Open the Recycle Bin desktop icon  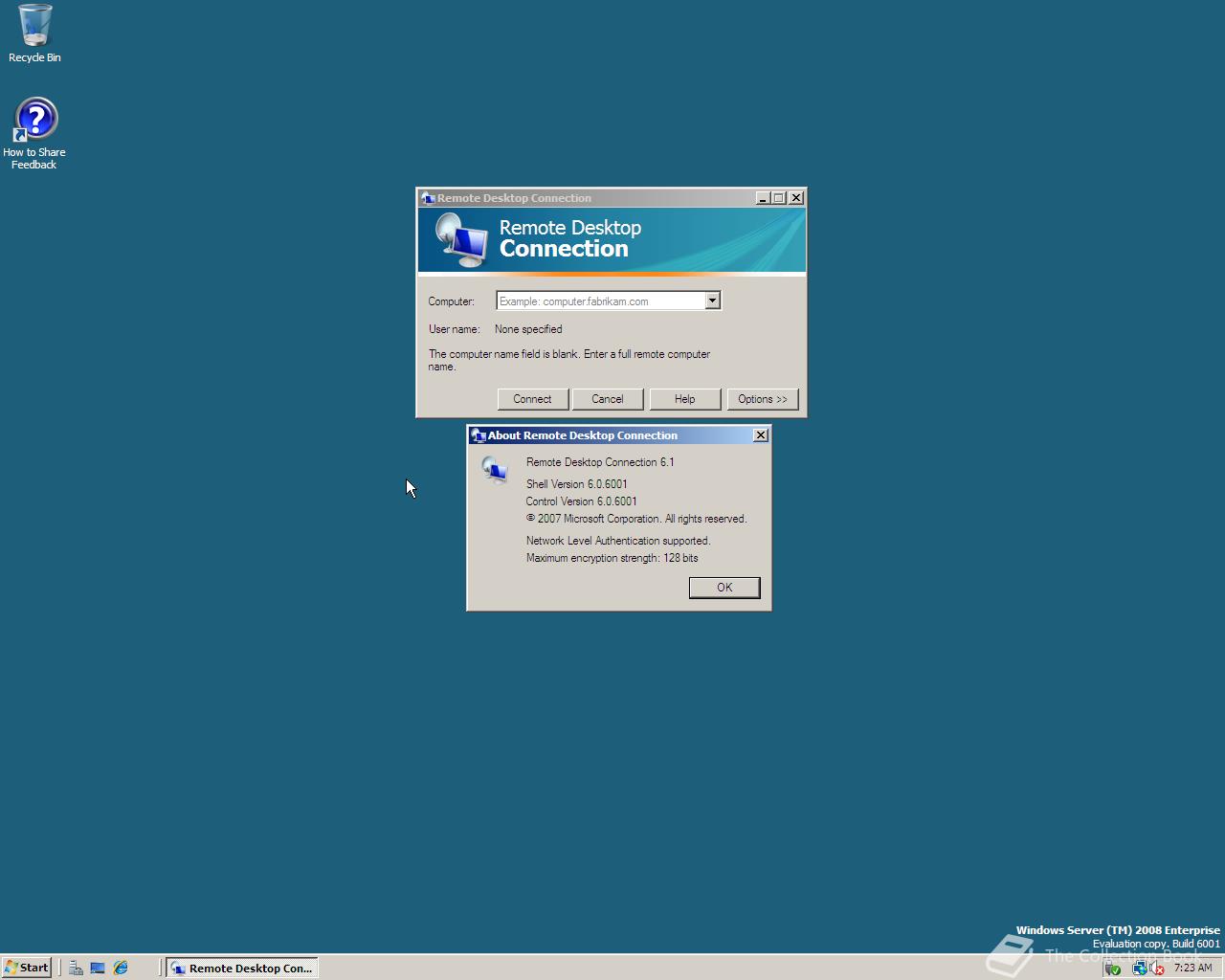pos(34,33)
